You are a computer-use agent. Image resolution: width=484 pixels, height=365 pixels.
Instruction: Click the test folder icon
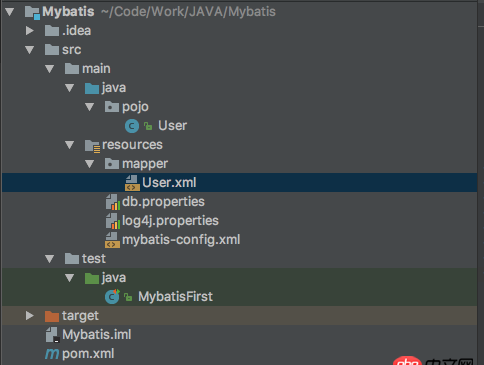(72, 259)
